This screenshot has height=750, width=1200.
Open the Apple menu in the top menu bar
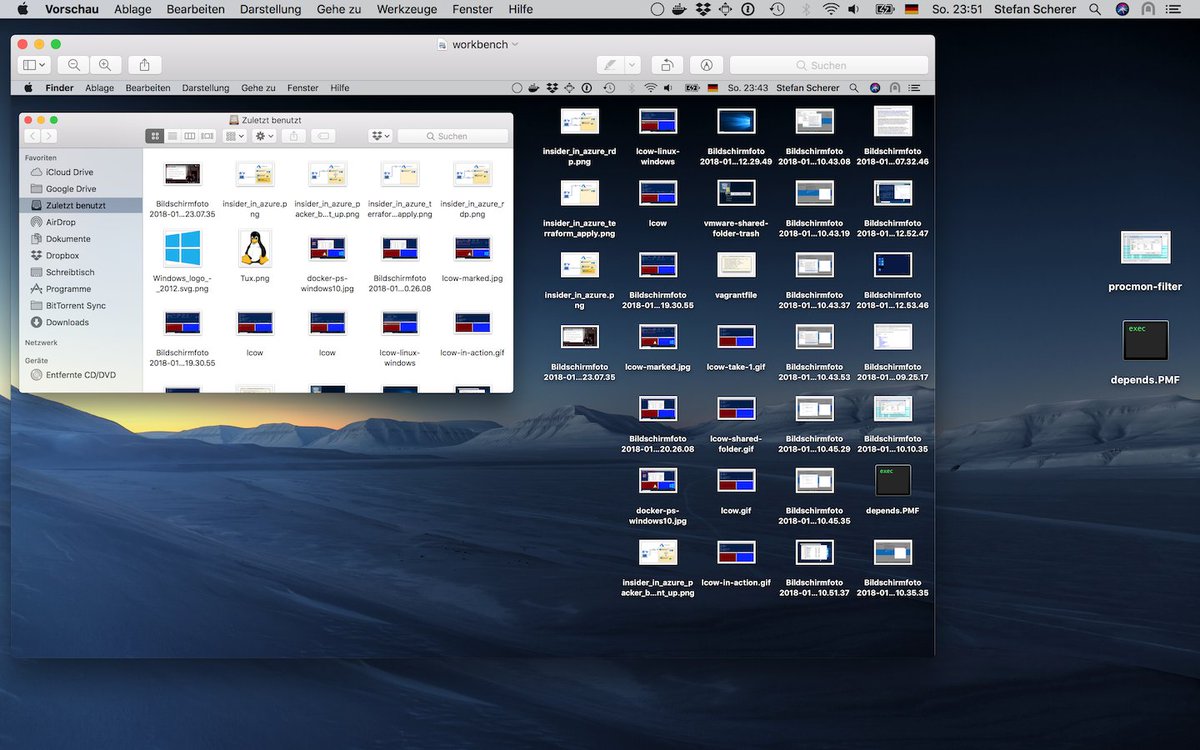(22, 9)
